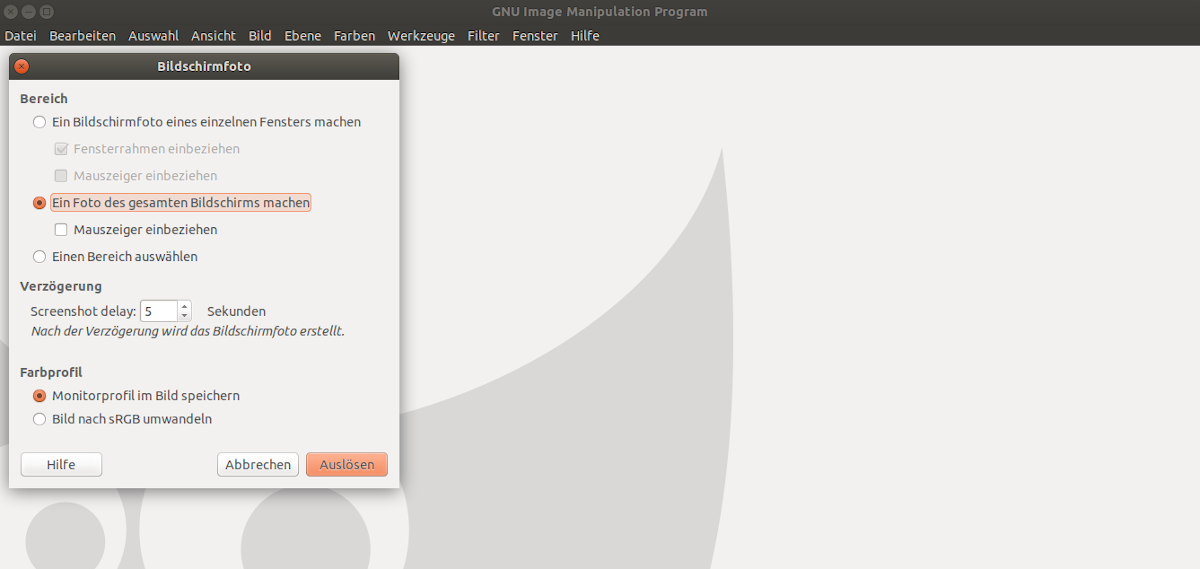Open the Ebene menu in the menu bar
1200x569 pixels.
(303, 36)
